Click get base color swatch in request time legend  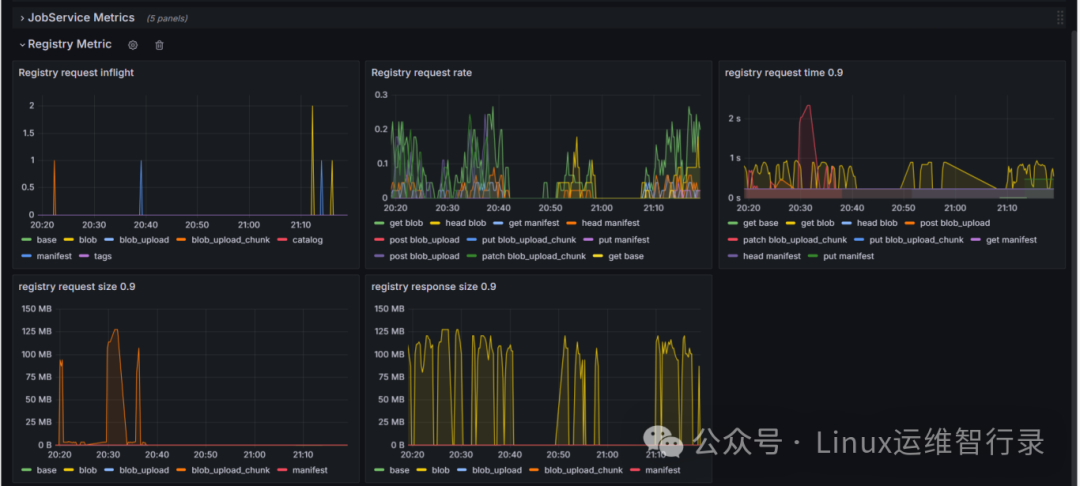733,223
